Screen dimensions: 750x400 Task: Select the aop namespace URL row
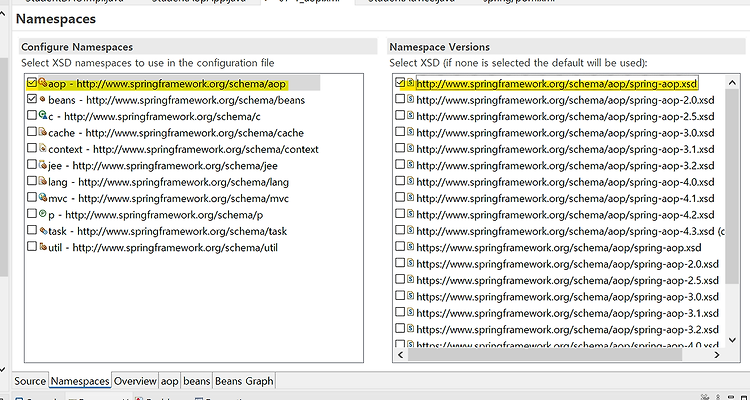(173, 84)
